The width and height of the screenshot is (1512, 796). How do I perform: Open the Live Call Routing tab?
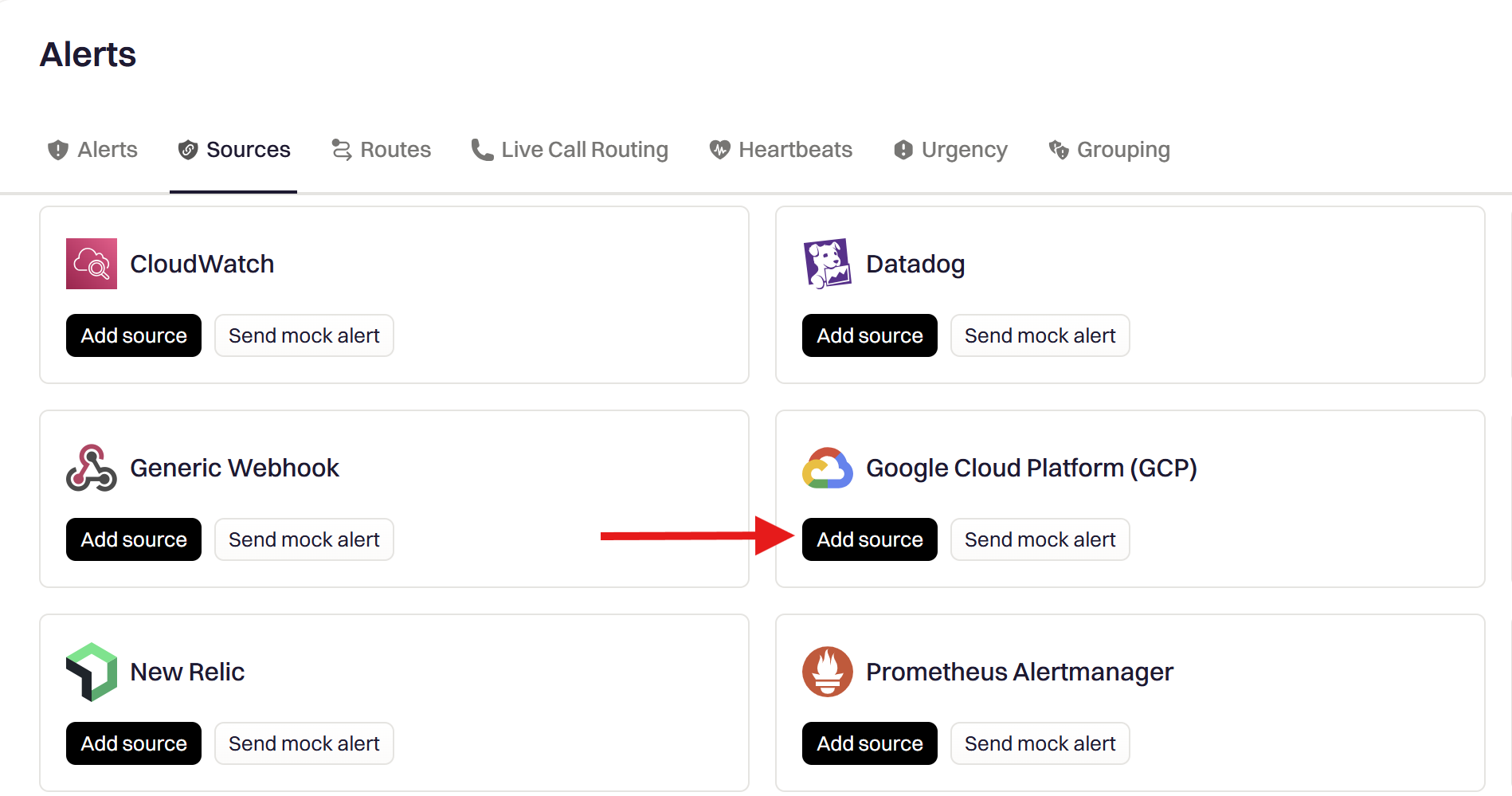(570, 150)
